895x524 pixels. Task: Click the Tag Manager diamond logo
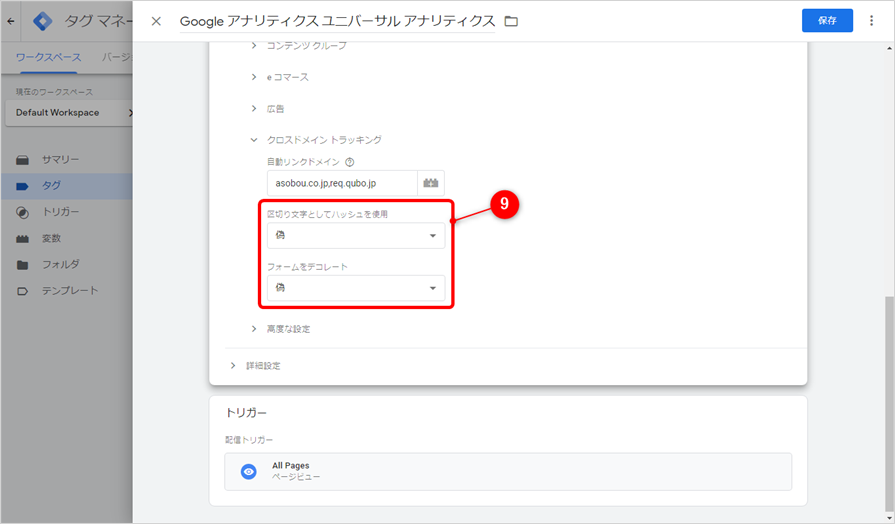point(42,21)
